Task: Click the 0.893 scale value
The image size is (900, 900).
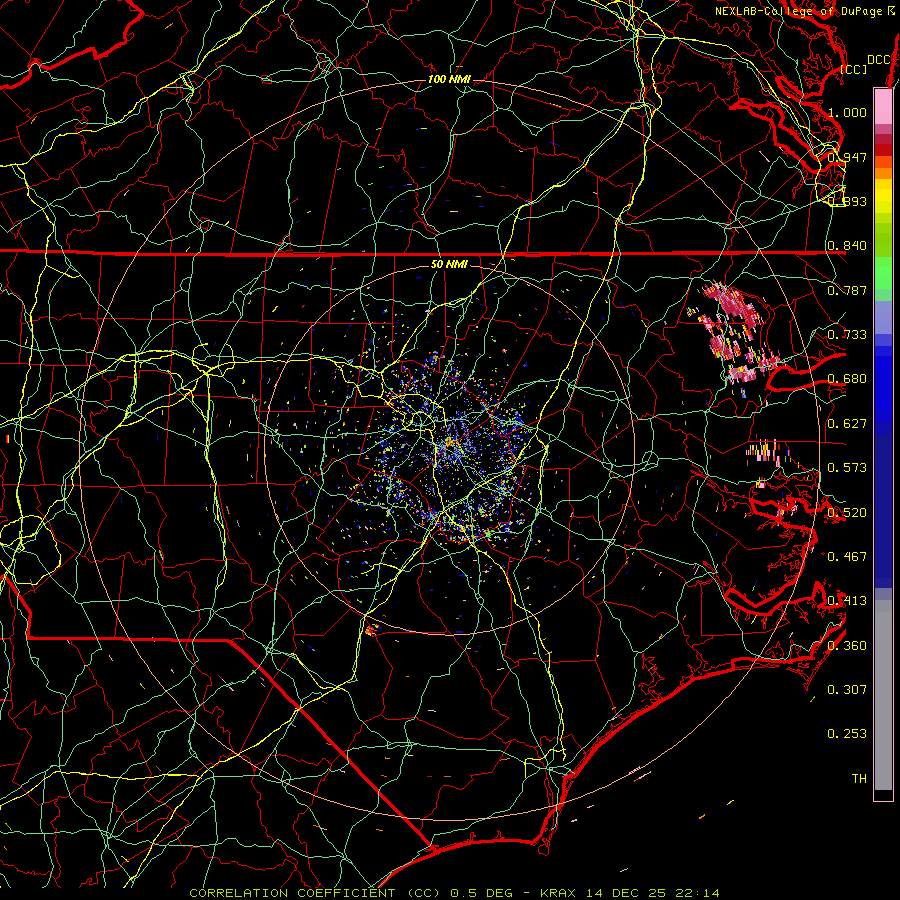Action: (847, 201)
